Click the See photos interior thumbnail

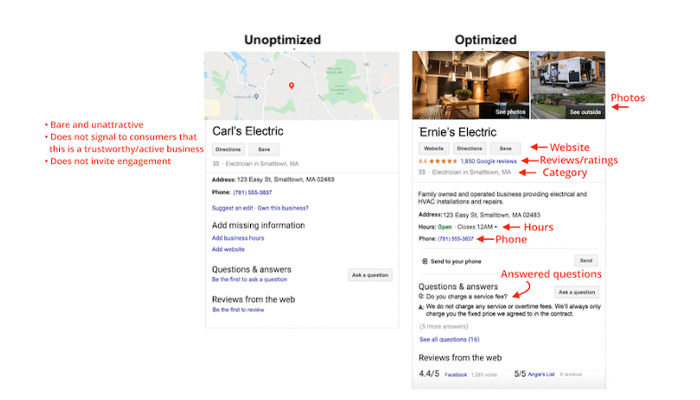point(470,85)
